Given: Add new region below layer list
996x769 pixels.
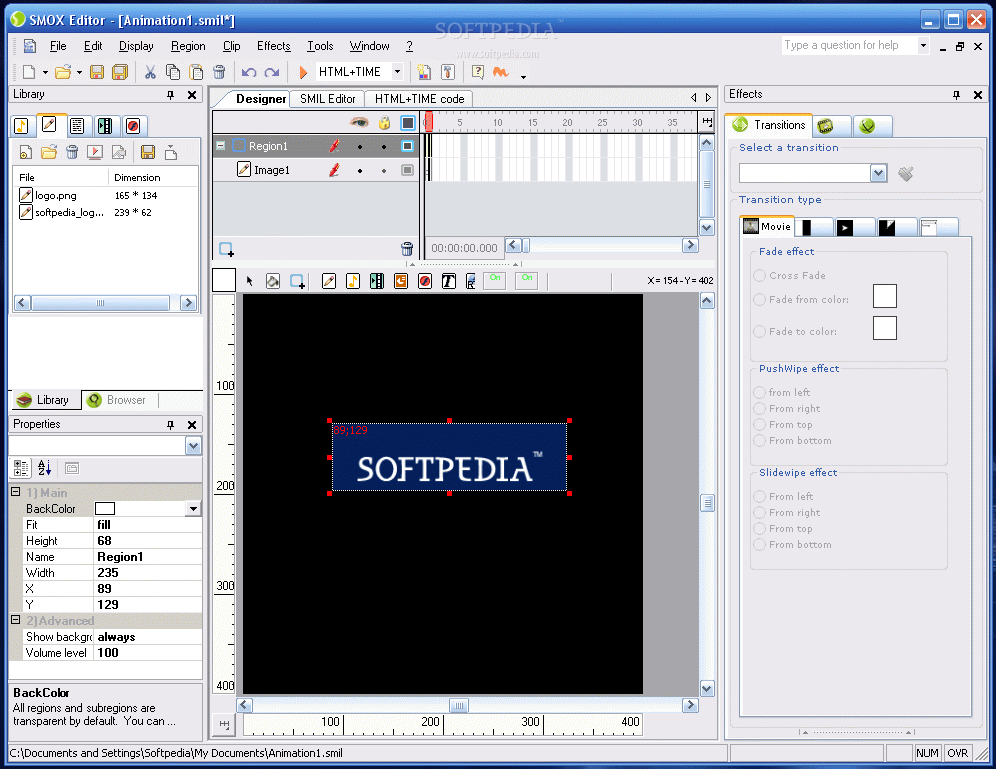Looking at the screenshot, I should [226, 249].
